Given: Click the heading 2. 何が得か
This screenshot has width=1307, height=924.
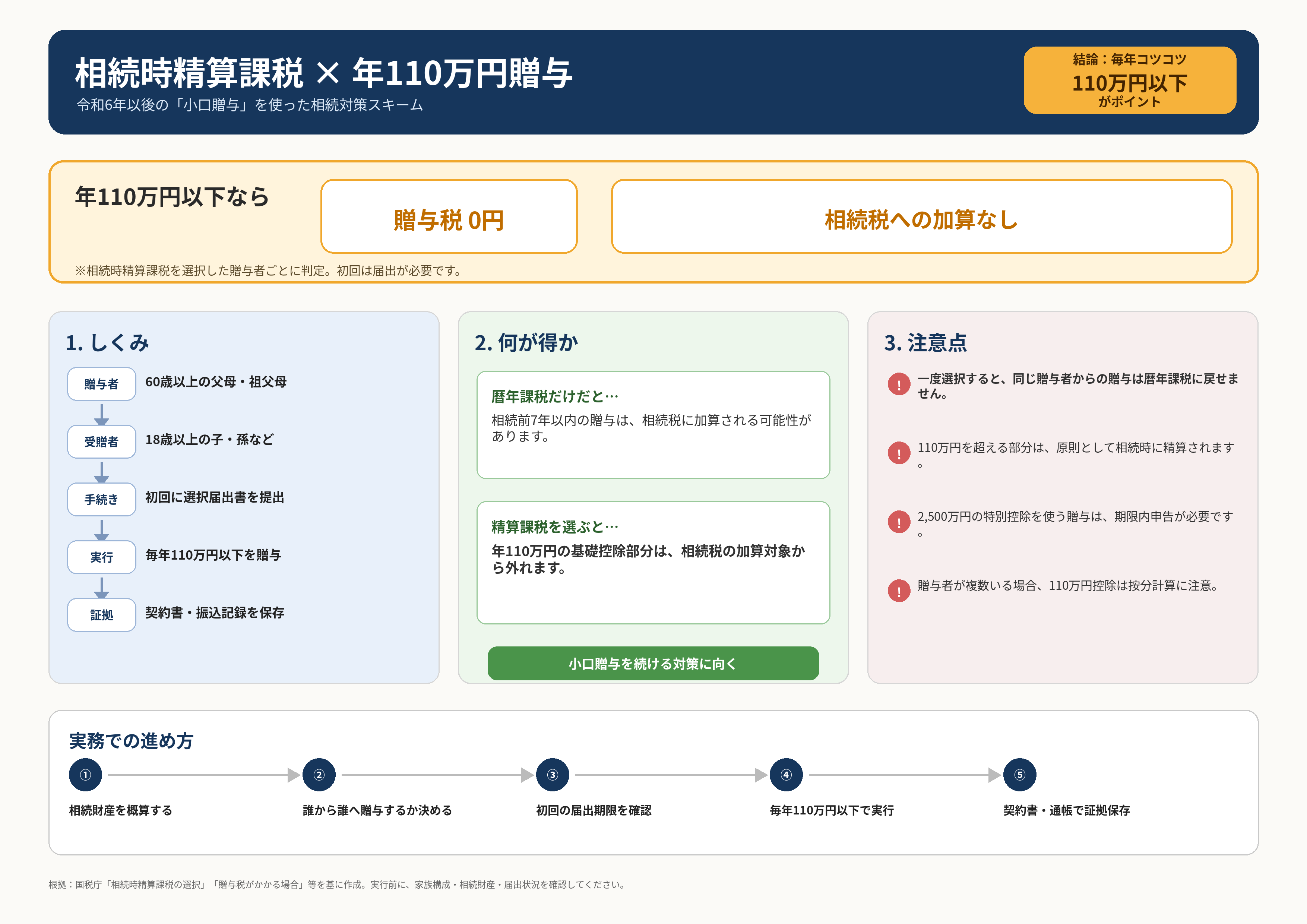Looking at the screenshot, I should (x=526, y=343).
